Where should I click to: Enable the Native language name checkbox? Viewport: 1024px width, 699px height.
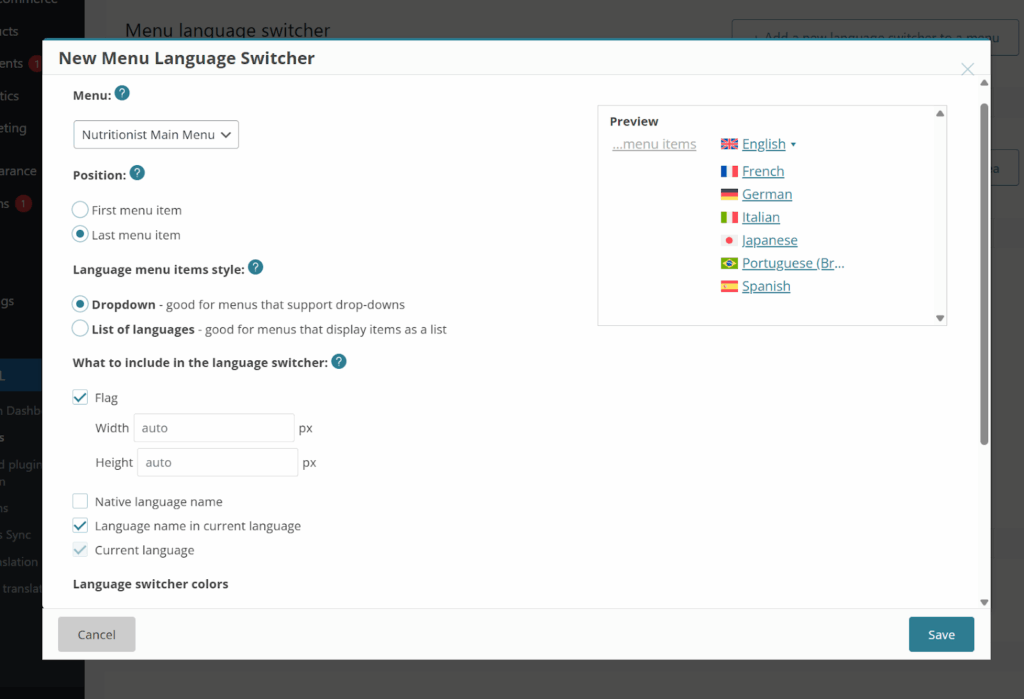pyautogui.click(x=80, y=501)
